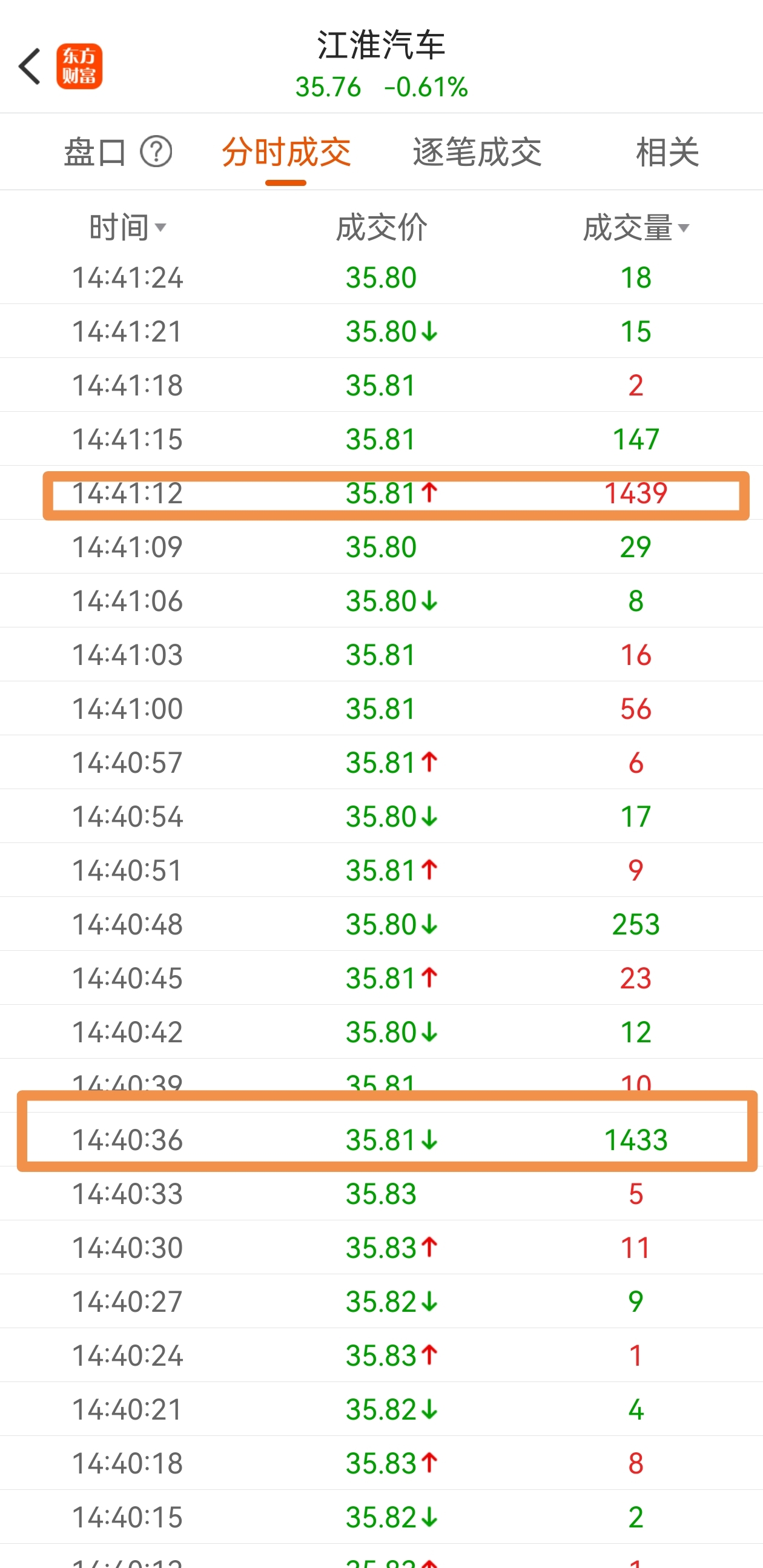Toggle the 成交量 column sort arrow
This screenshot has width=763, height=1568.
684,228
